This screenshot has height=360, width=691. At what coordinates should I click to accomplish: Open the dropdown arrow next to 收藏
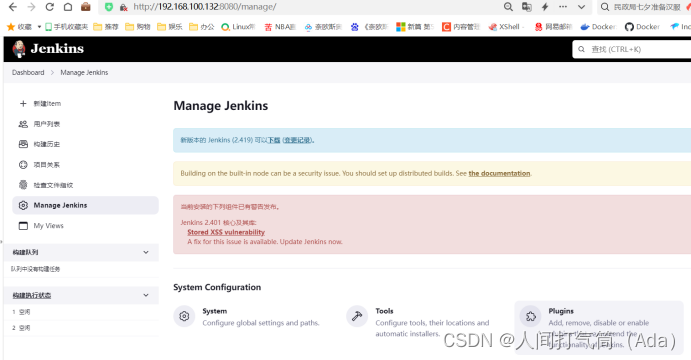click(39, 27)
